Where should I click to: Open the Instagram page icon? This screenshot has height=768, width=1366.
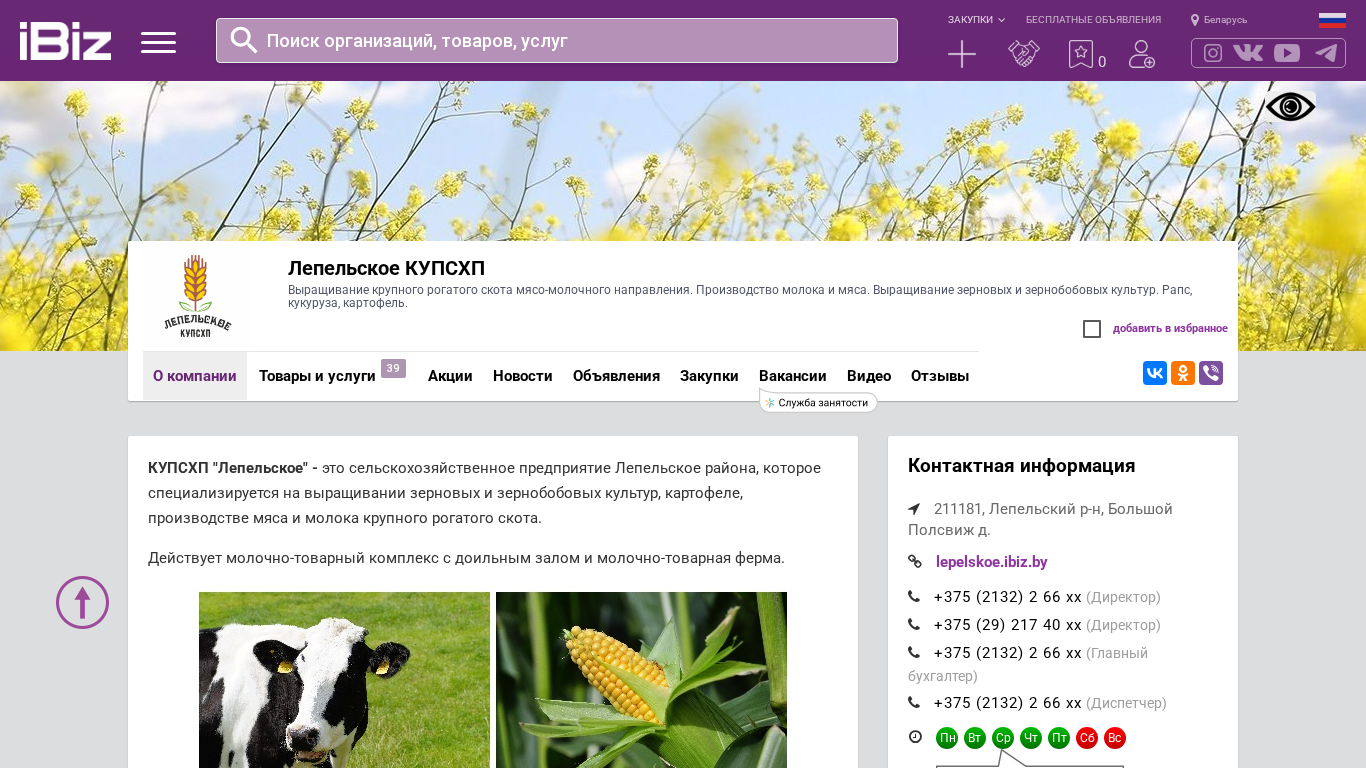[1213, 53]
